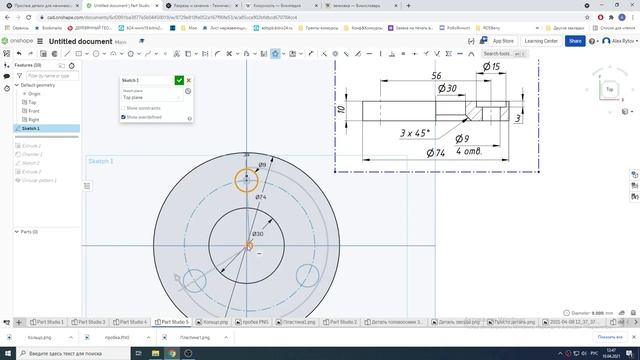Collapse the Default geometry tree group
The height and width of the screenshot is (360, 640).
click(x=17, y=85)
